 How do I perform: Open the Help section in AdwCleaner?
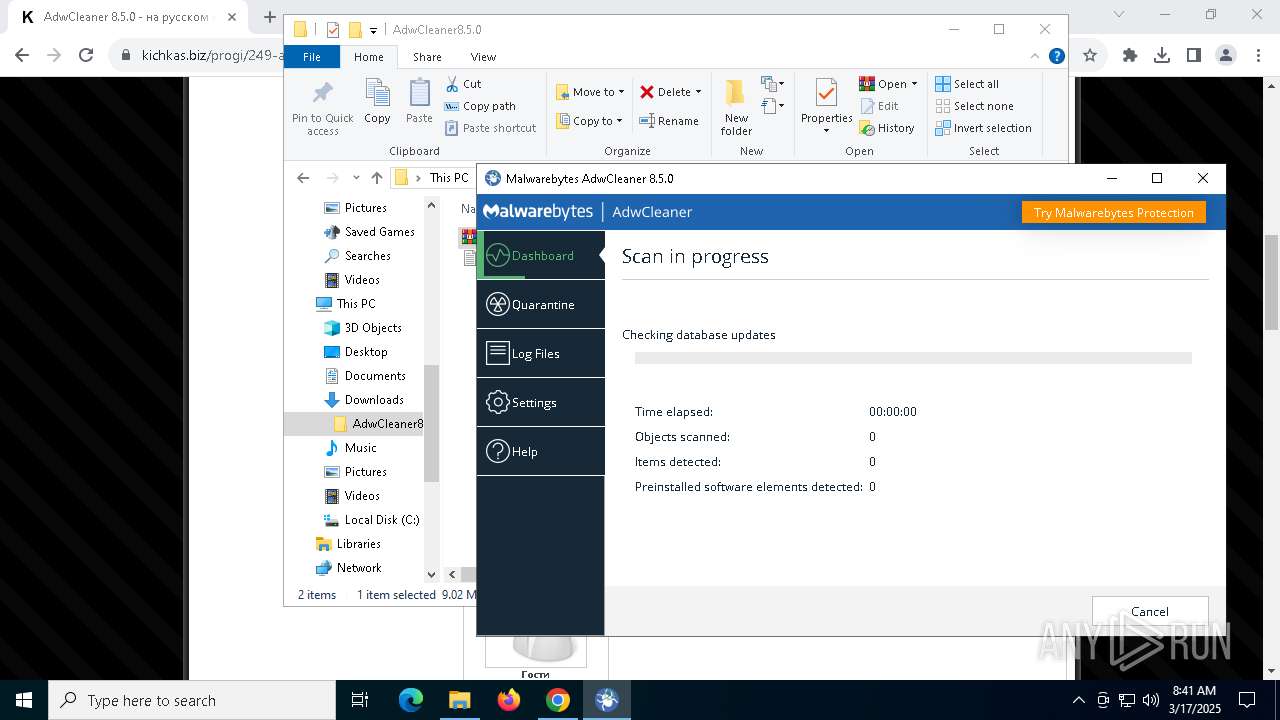click(541, 451)
